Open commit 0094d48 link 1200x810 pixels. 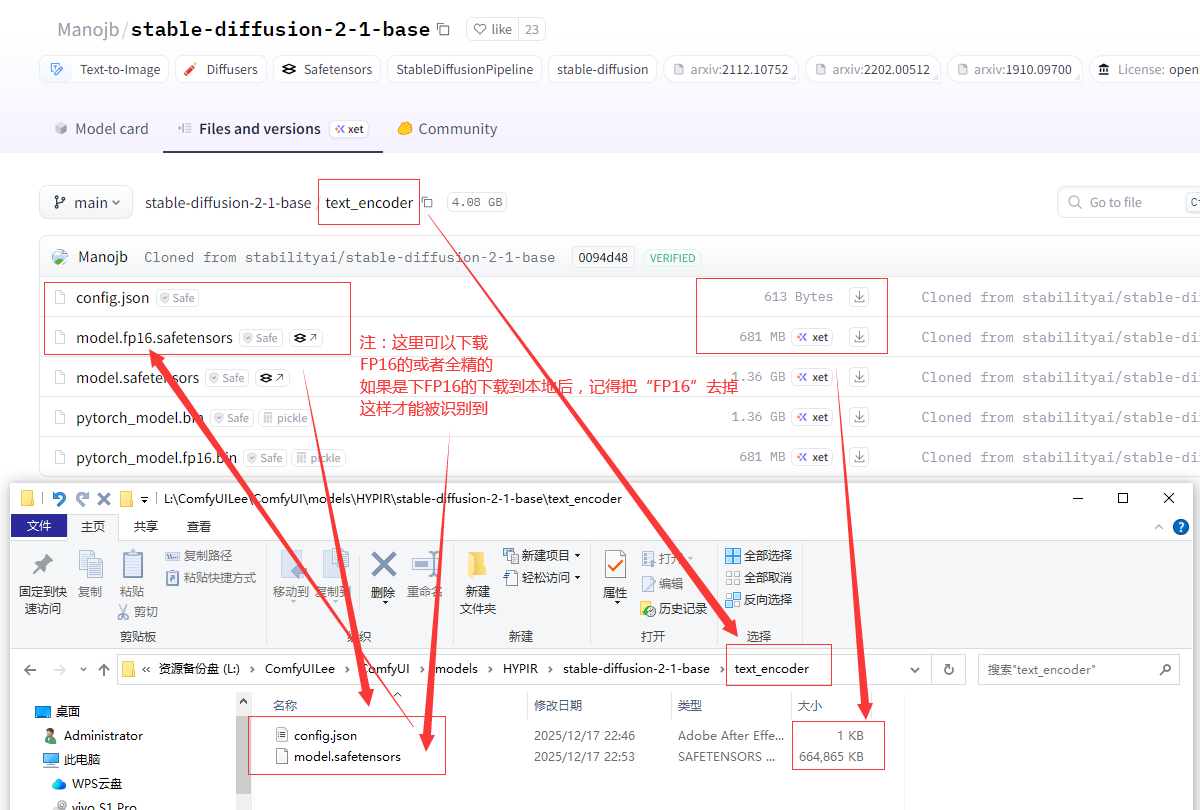tap(603, 257)
